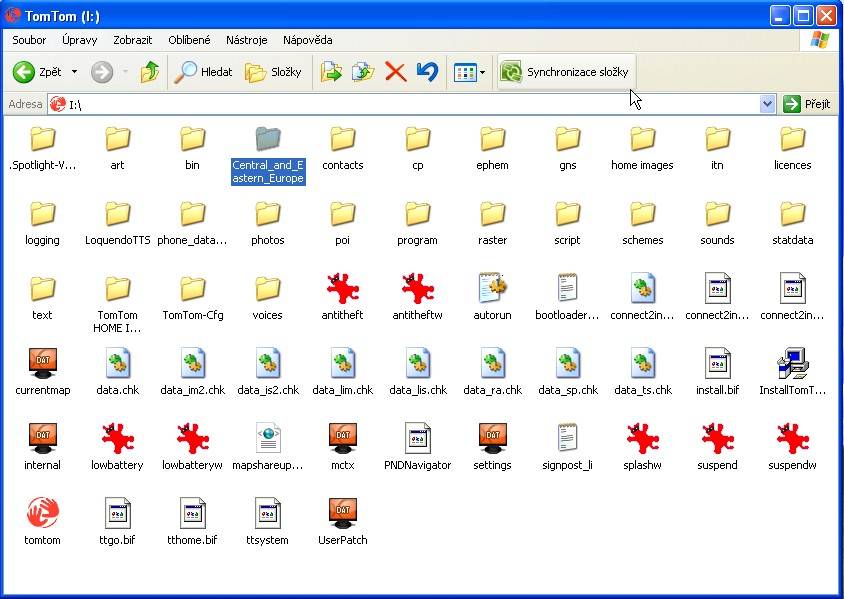This screenshot has width=844, height=599.
Task: Select the tthome.bif file
Action: [x=192, y=522]
